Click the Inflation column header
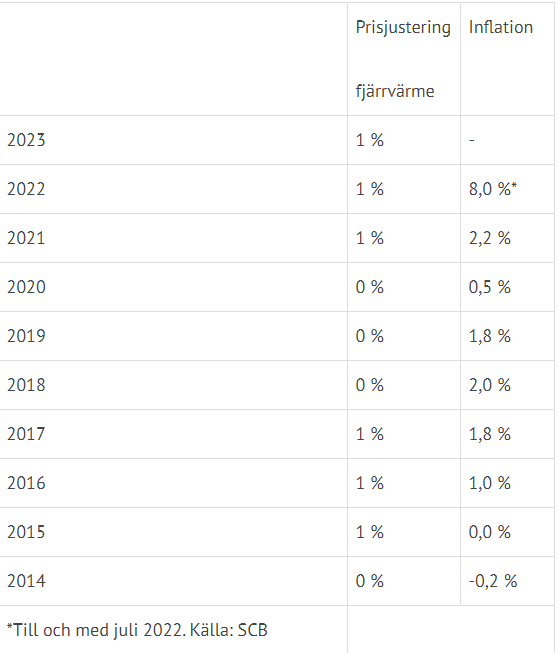 [x=500, y=27]
